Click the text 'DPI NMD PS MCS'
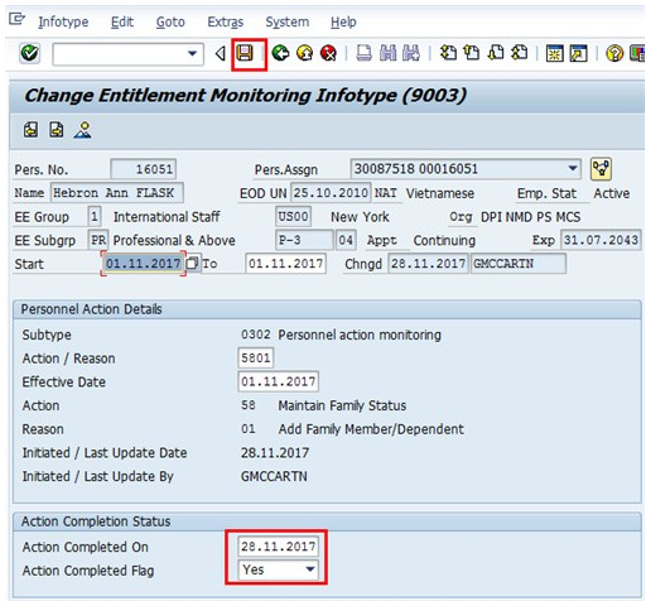The height and width of the screenshot is (603, 645). [x=531, y=217]
